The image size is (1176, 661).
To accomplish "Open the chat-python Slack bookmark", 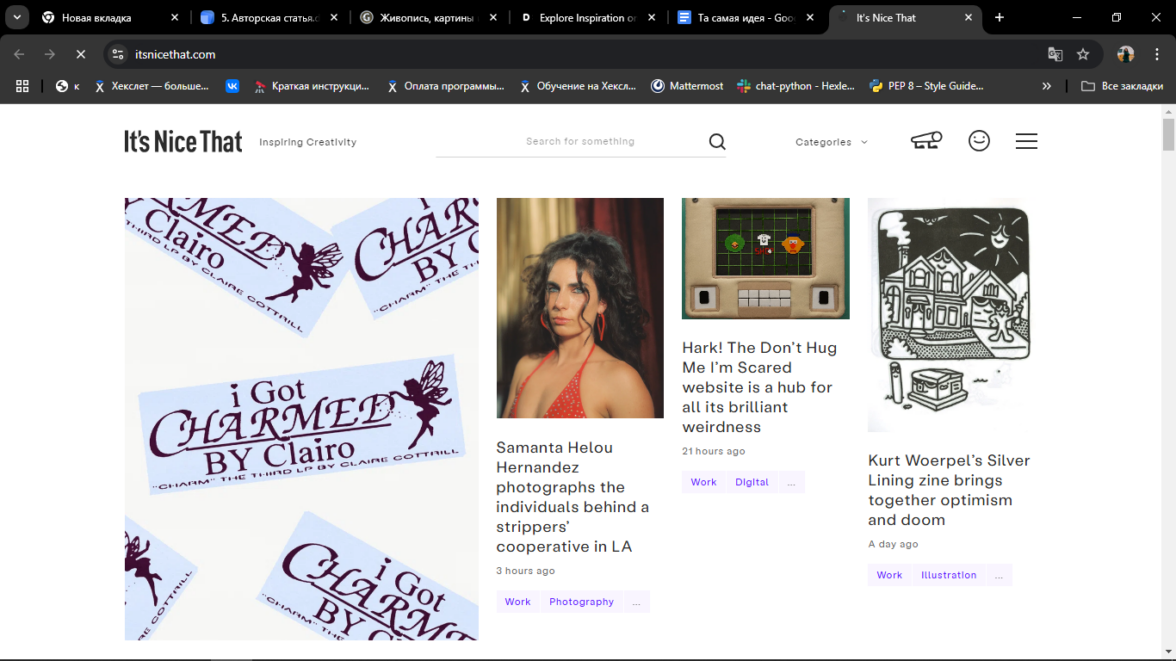I will click(796, 86).
